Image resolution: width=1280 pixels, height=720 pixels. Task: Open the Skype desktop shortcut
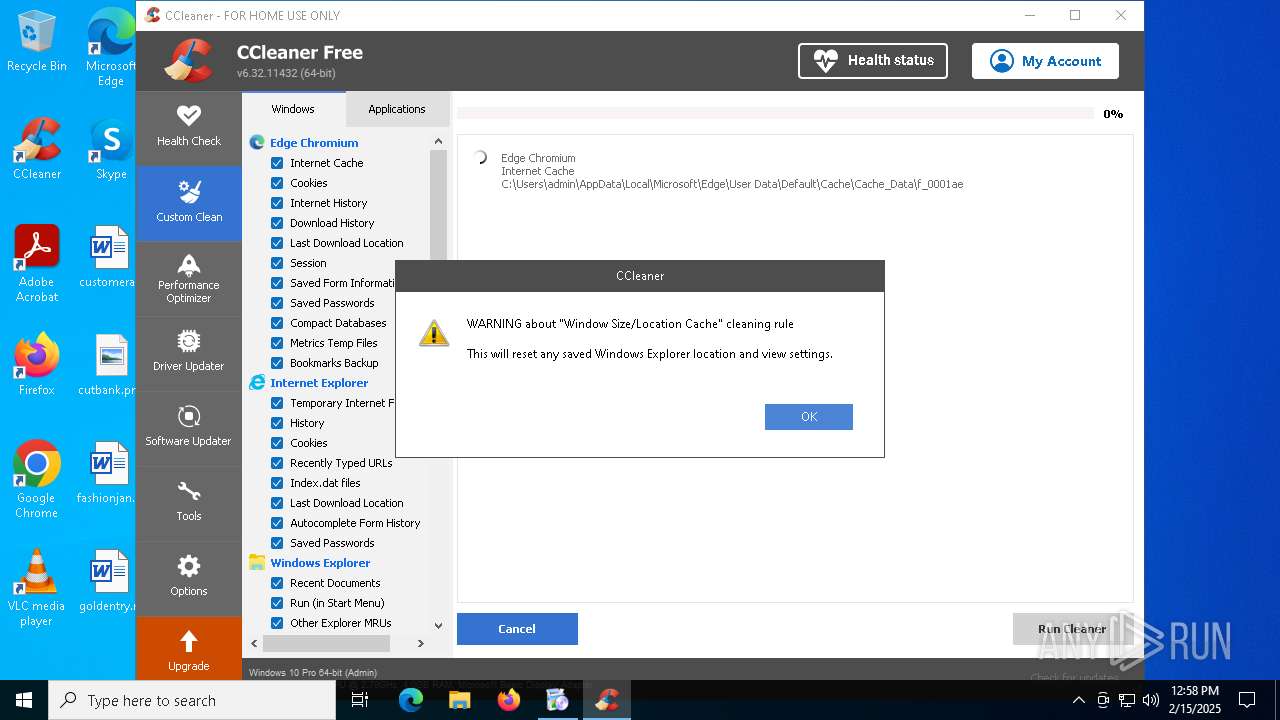click(x=111, y=150)
